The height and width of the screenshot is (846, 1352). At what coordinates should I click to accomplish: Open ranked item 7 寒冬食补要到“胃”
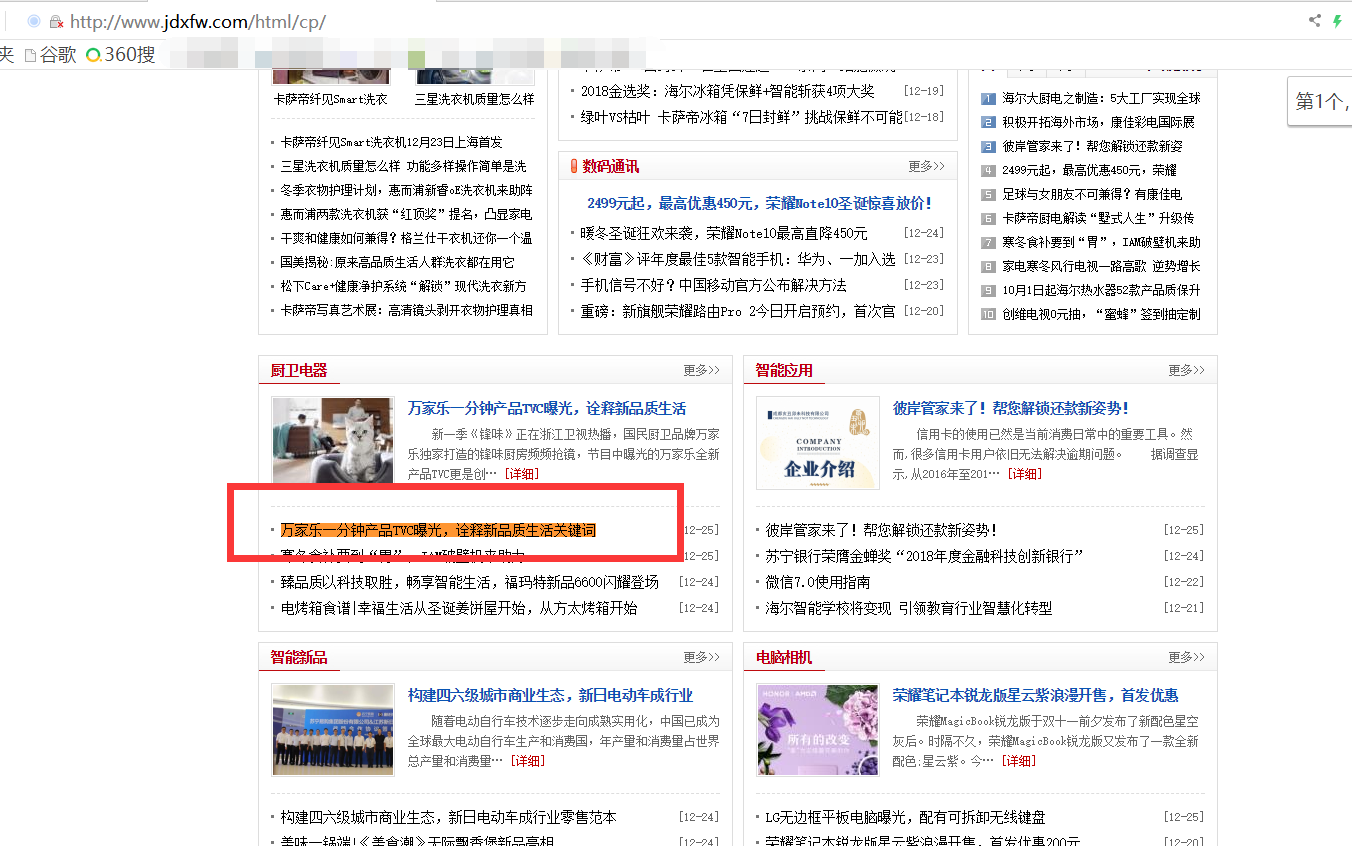pyautogui.click(x=1101, y=242)
